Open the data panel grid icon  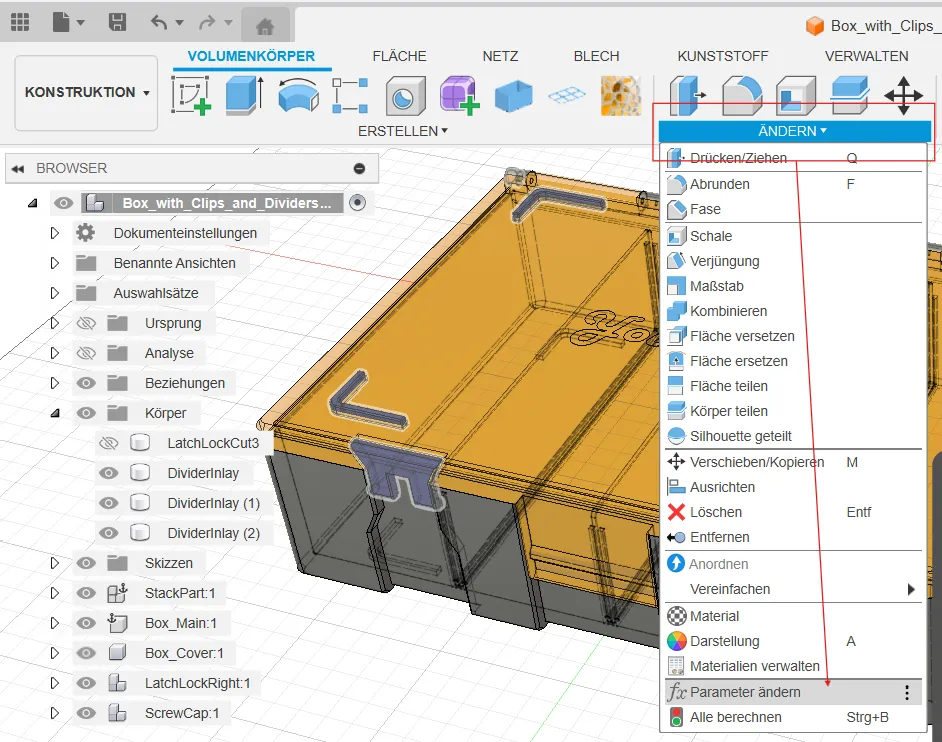coord(20,22)
